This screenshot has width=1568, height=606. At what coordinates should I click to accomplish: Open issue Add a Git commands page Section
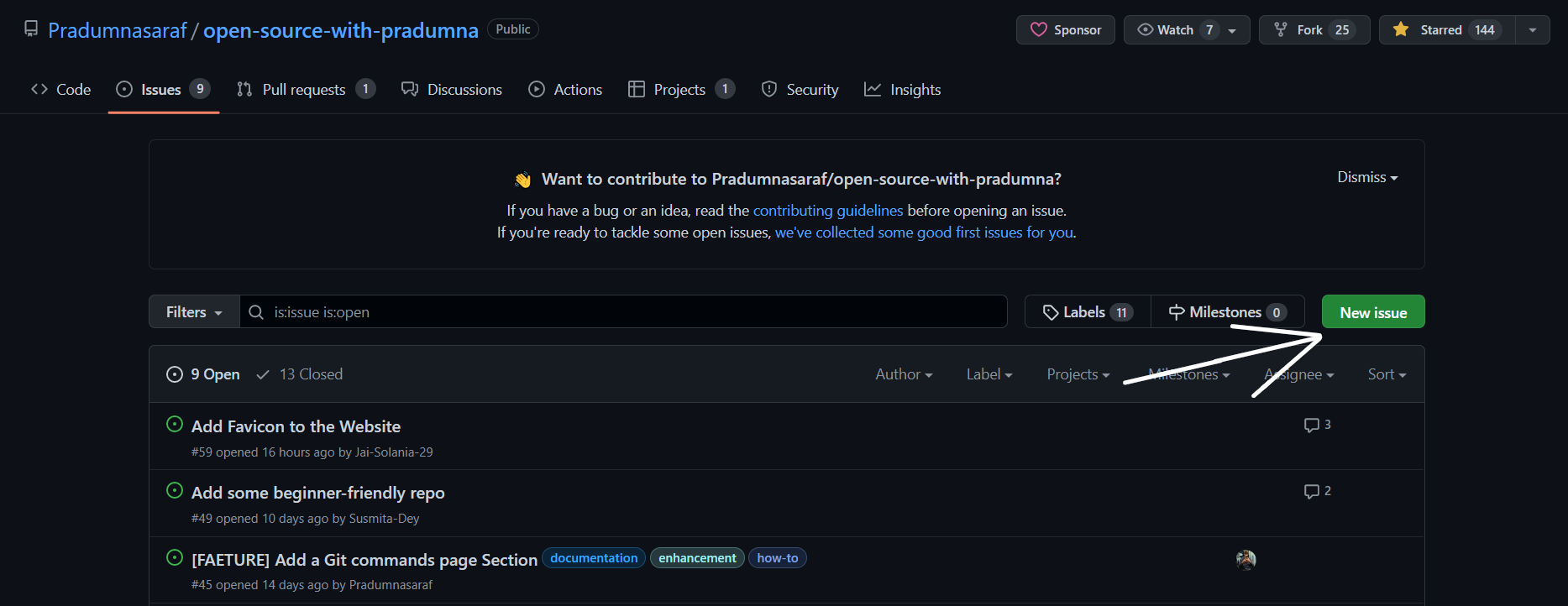(364, 560)
